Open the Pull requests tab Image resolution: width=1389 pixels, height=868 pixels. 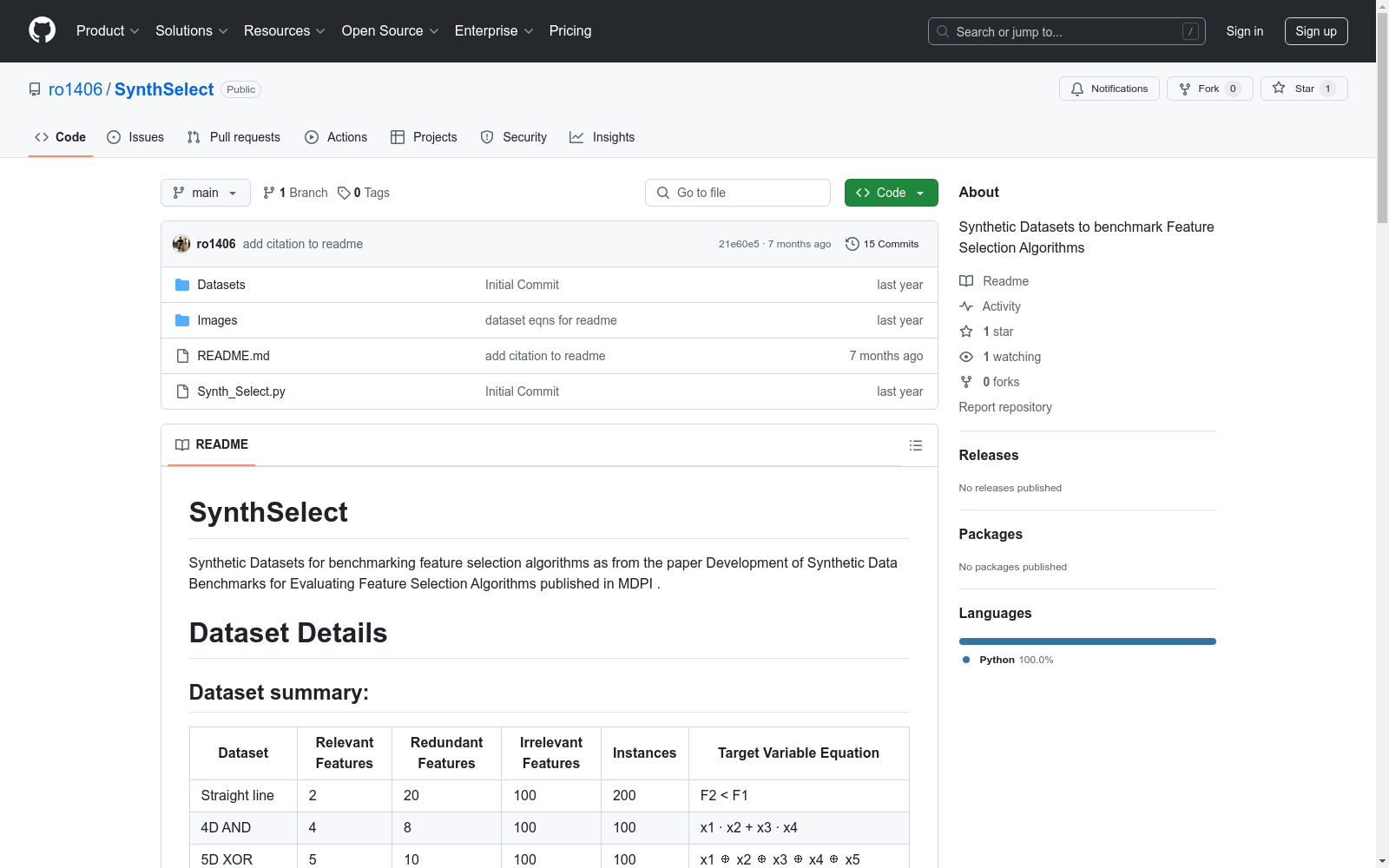[x=234, y=137]
